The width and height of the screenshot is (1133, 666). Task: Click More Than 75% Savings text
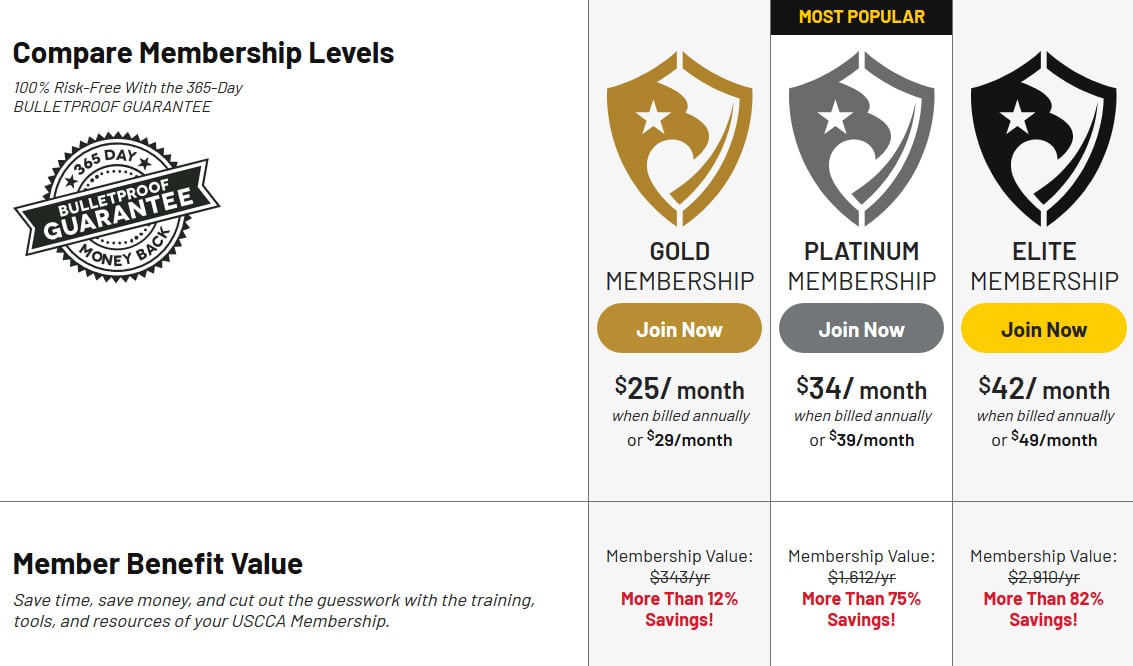(861, 609)
